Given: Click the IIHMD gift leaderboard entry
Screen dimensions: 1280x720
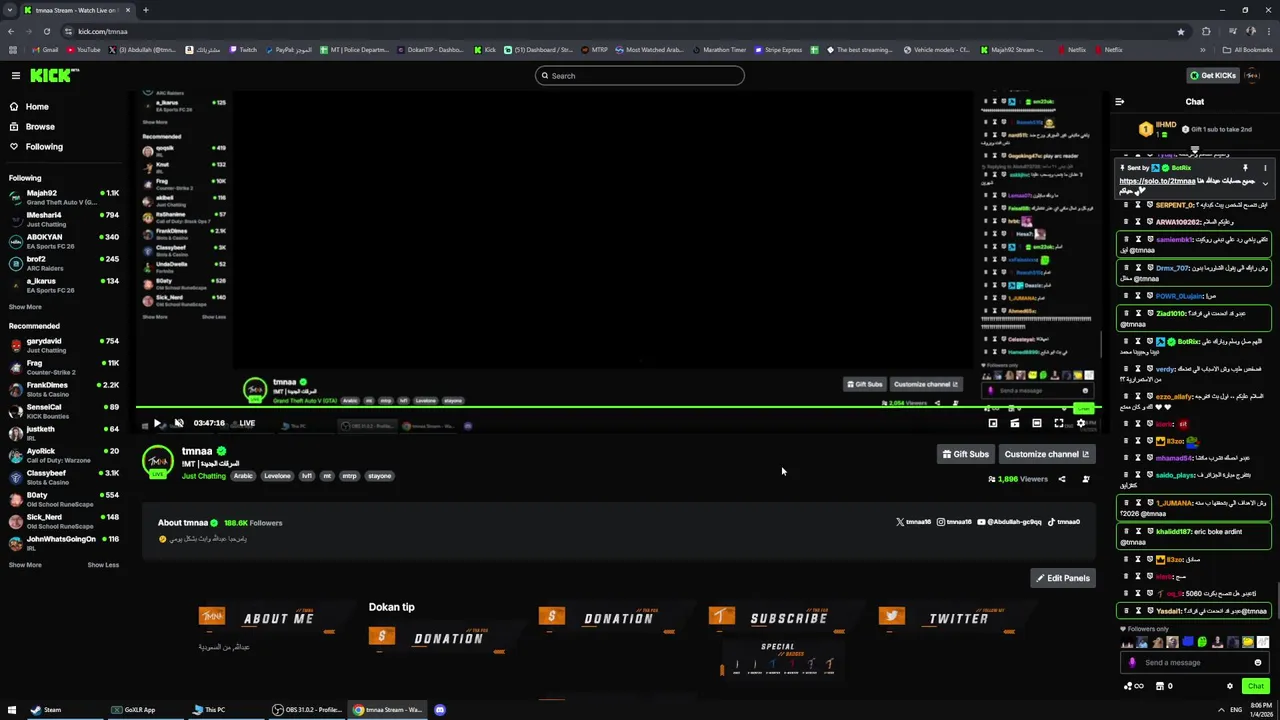Looking at the screenshot, I should click(1159, 129).
